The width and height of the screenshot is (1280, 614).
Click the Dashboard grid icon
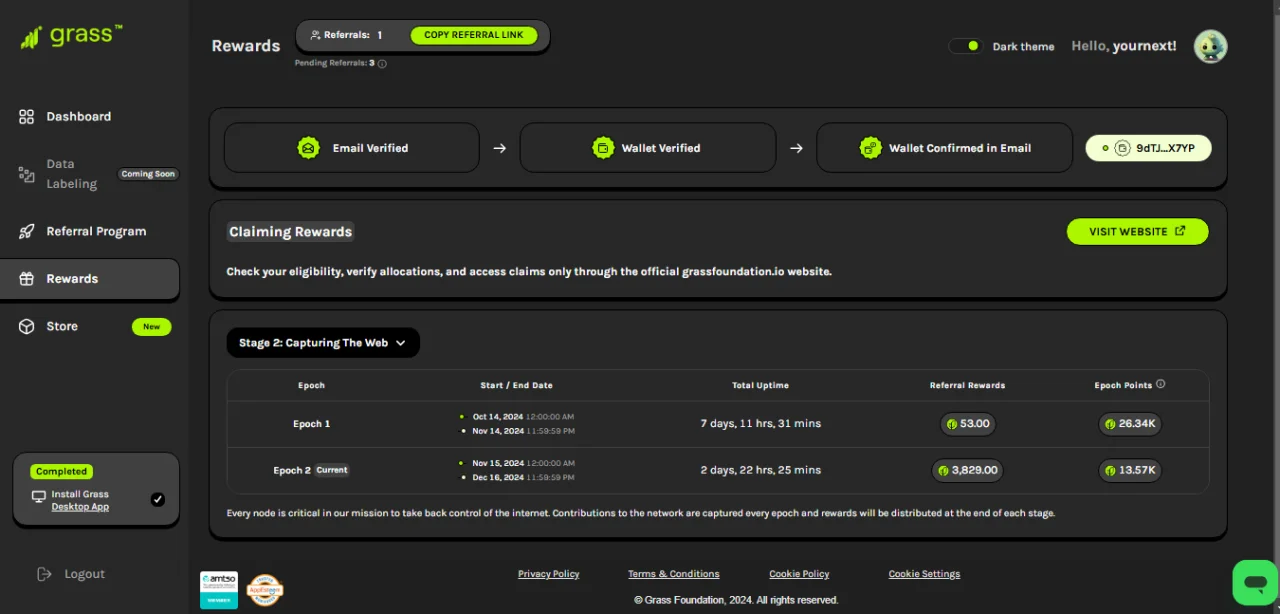pyautogui.click(x=27, y=117)
